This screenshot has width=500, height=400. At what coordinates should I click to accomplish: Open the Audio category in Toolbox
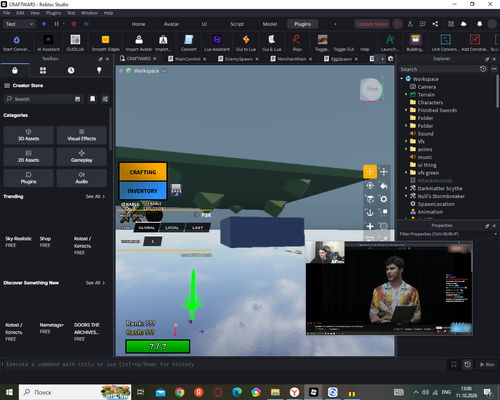pyautogui.click(x=81, y=178)
